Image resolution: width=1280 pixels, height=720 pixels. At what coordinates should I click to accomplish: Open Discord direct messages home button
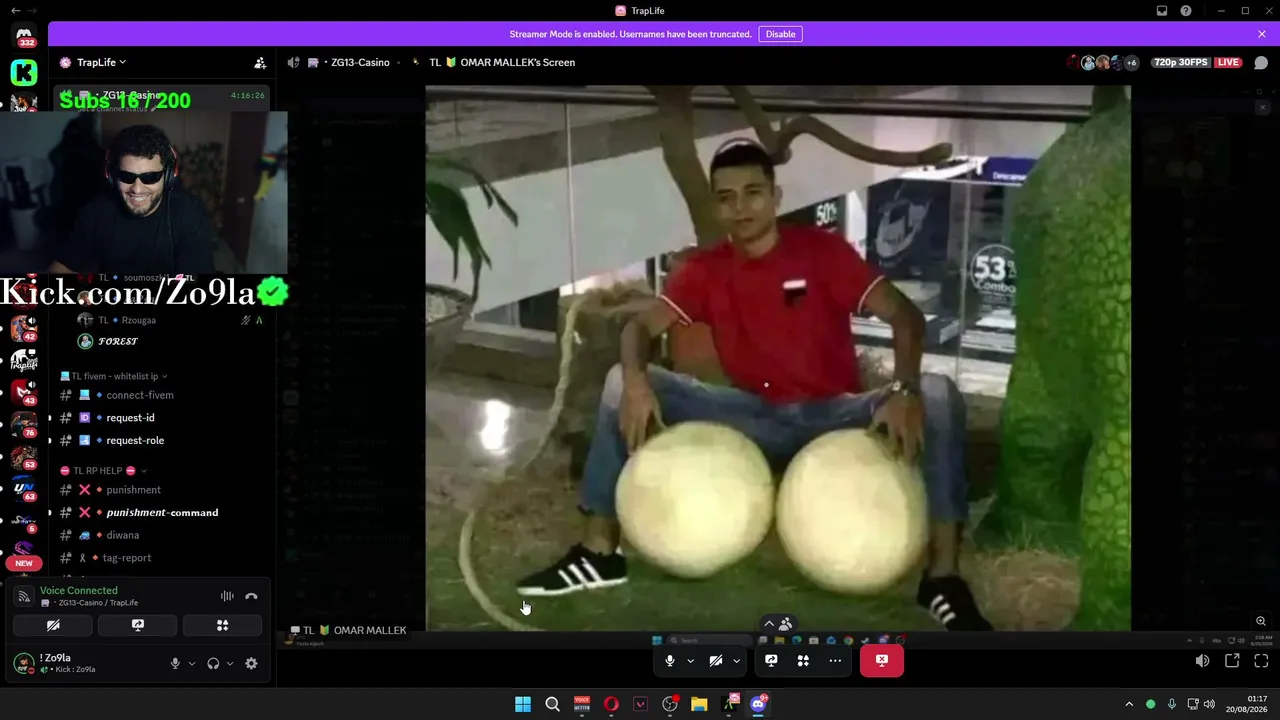[24, 37]
